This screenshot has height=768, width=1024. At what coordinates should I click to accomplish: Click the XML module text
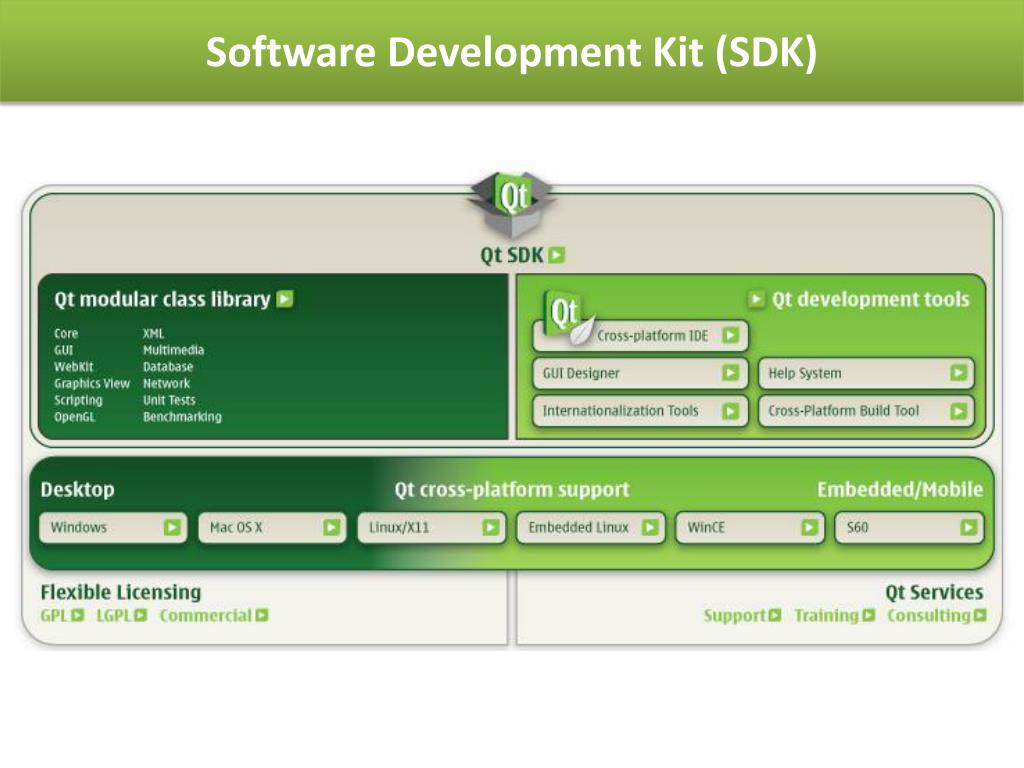[x=153, y=333]
